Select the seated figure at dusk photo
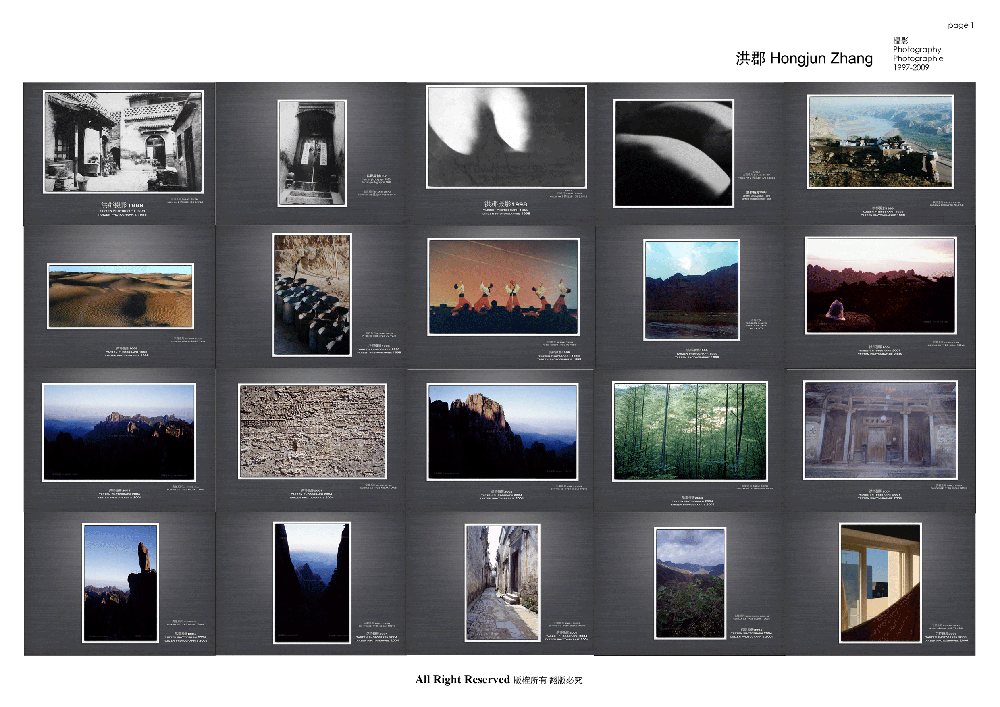Image resolution: width=1000 pixels, height=707 pixels. (x=880, y=285)
